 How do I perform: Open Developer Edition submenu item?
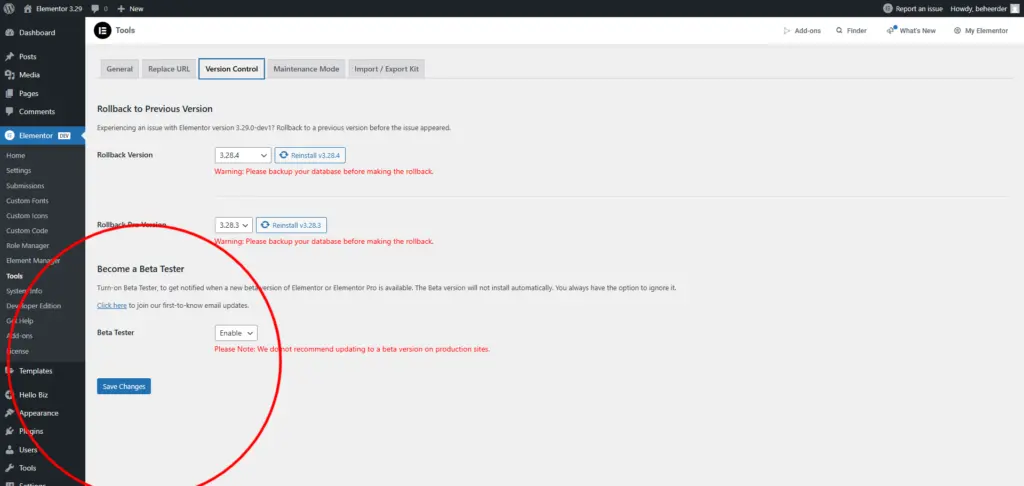[33, 306]
